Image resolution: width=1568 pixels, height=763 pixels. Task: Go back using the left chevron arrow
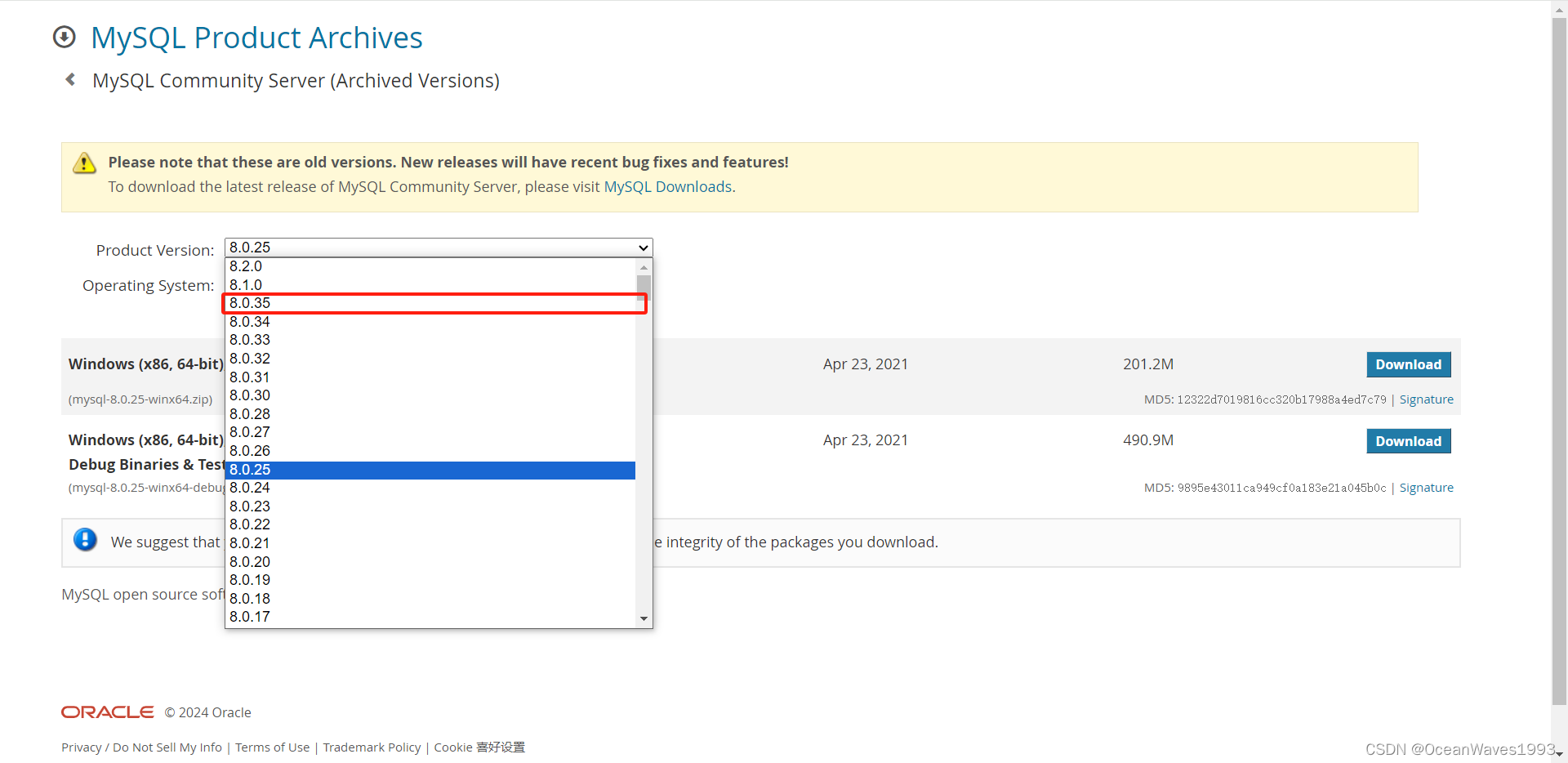(x=71, y=79)
